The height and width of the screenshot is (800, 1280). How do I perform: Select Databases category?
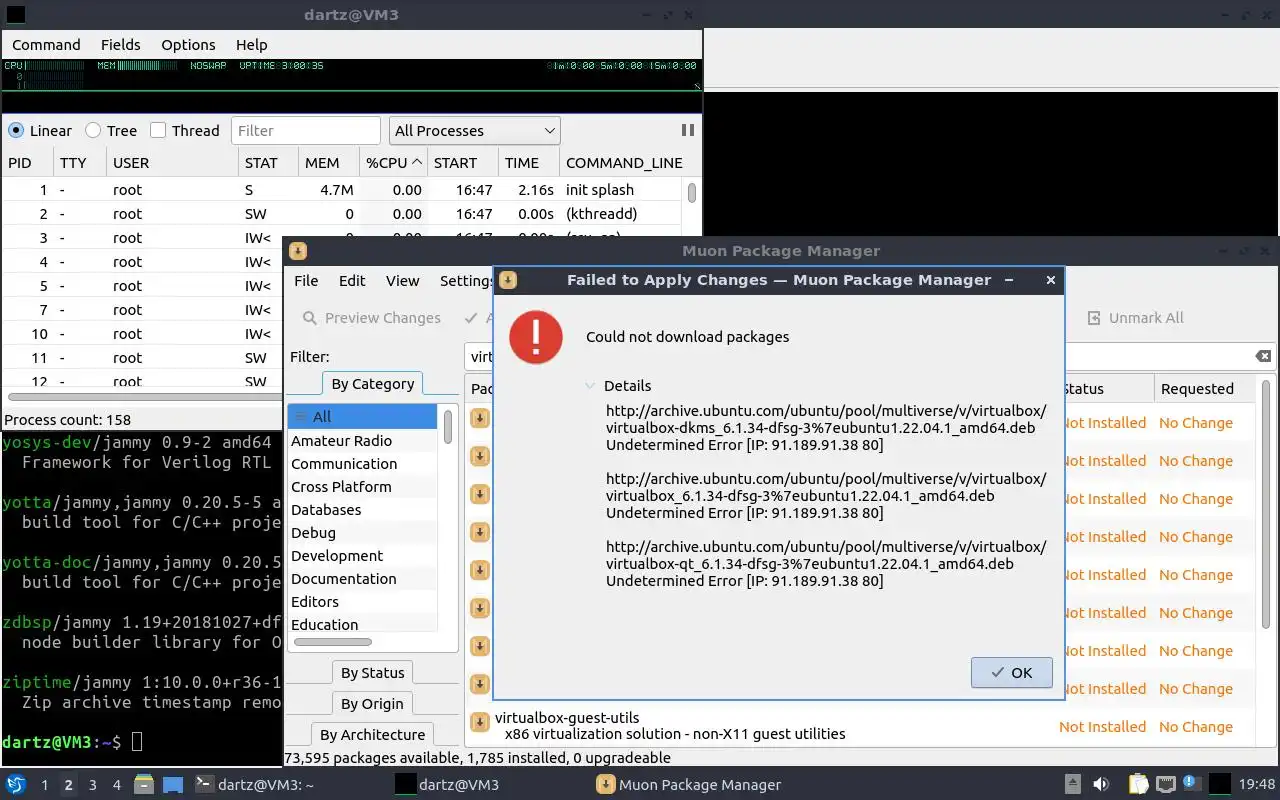pyautogui.click(x=362, y=510)
